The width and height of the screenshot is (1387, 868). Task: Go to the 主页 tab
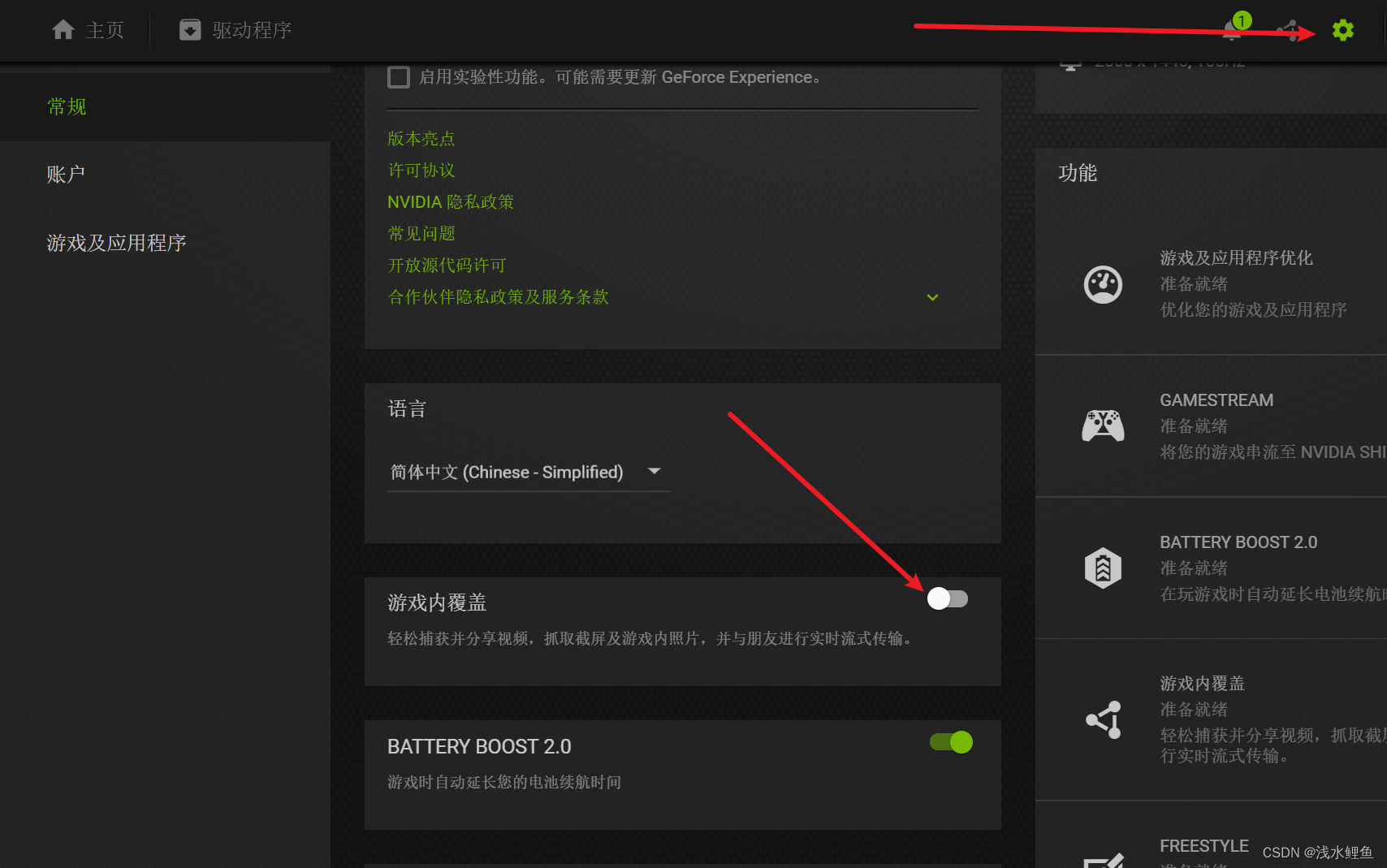tap(88, 30)
